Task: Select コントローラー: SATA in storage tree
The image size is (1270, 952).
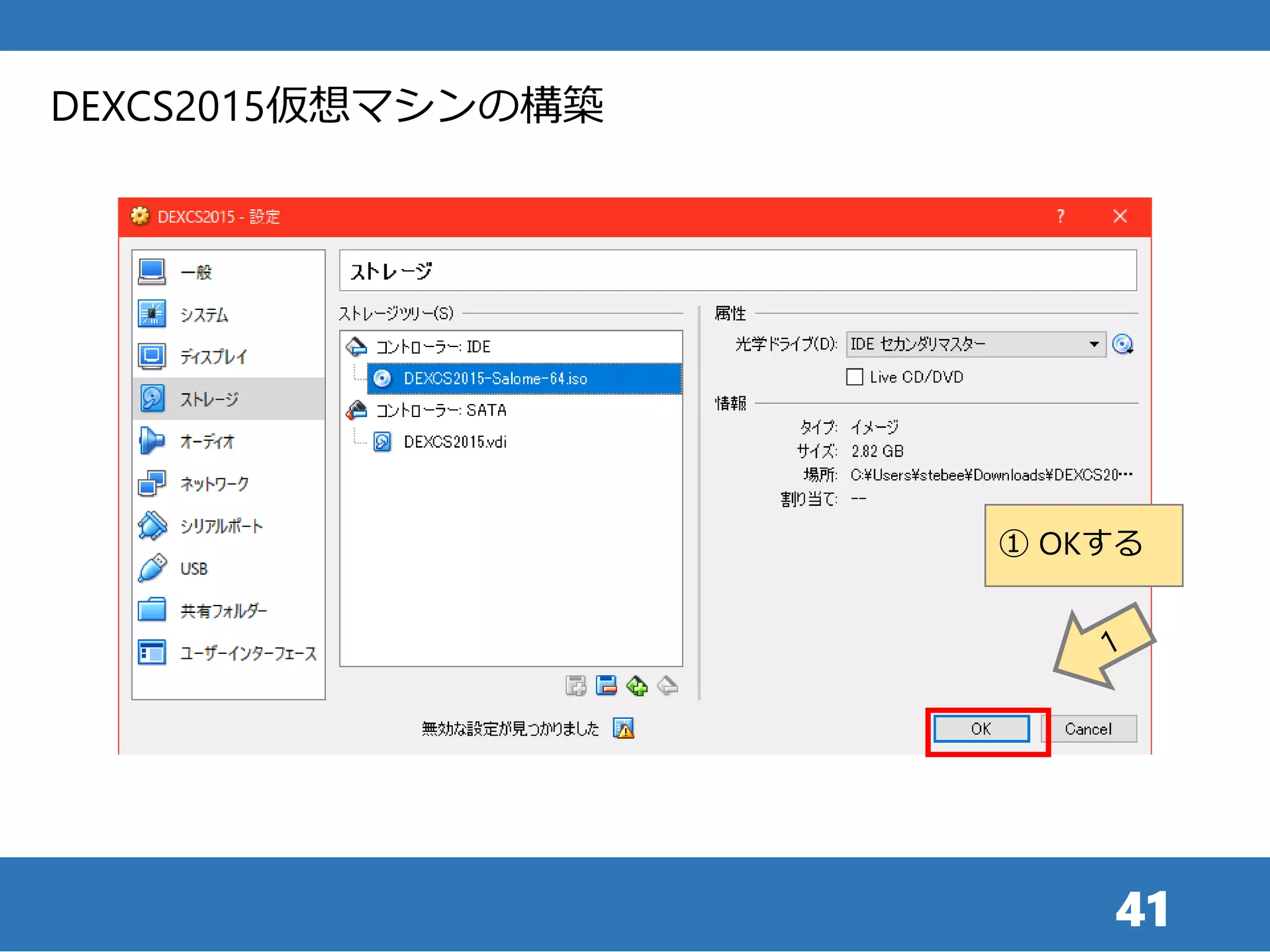Action: 442,410
